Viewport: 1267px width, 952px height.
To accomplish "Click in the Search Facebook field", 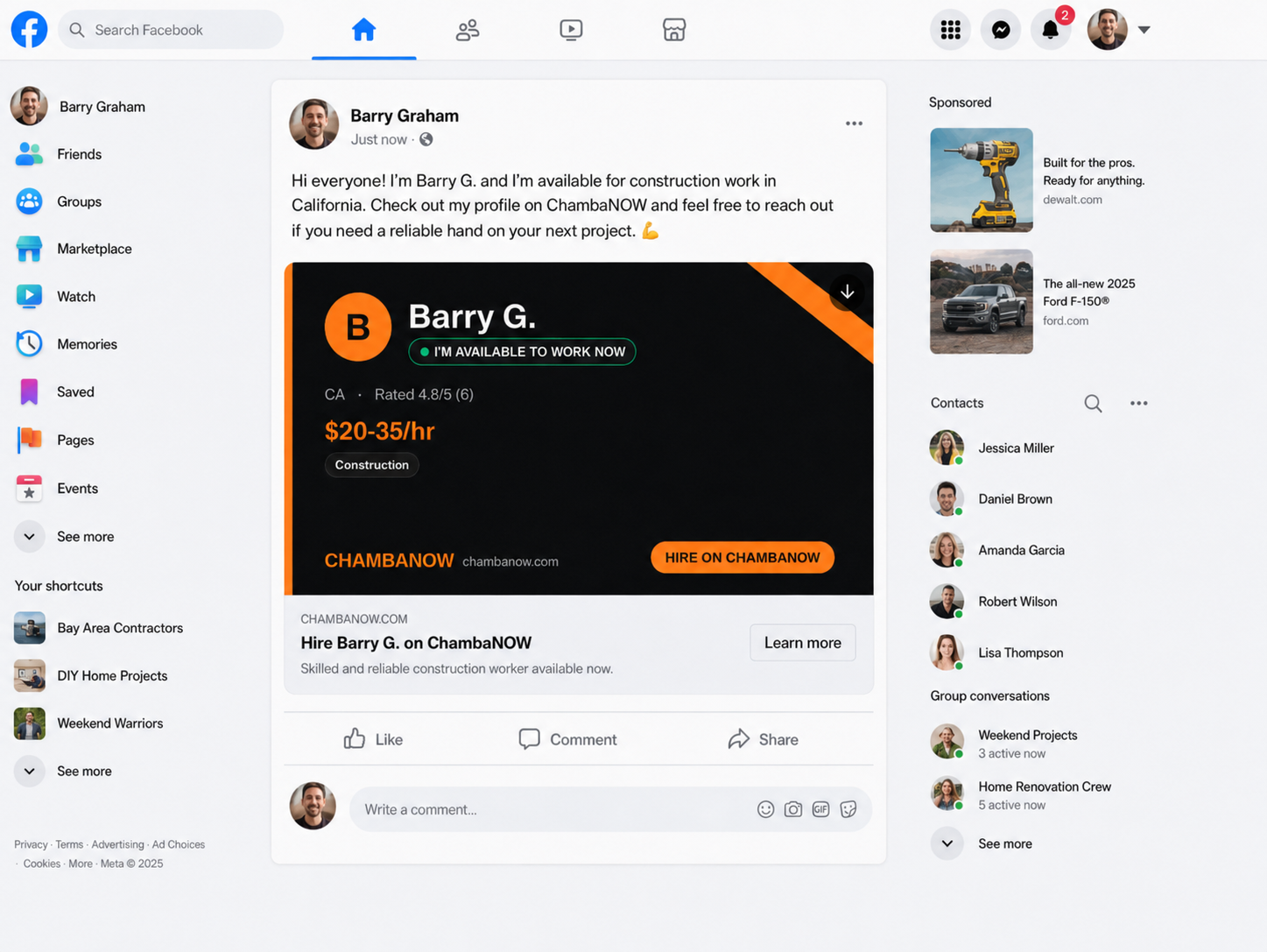I will [x=171, y=30].
